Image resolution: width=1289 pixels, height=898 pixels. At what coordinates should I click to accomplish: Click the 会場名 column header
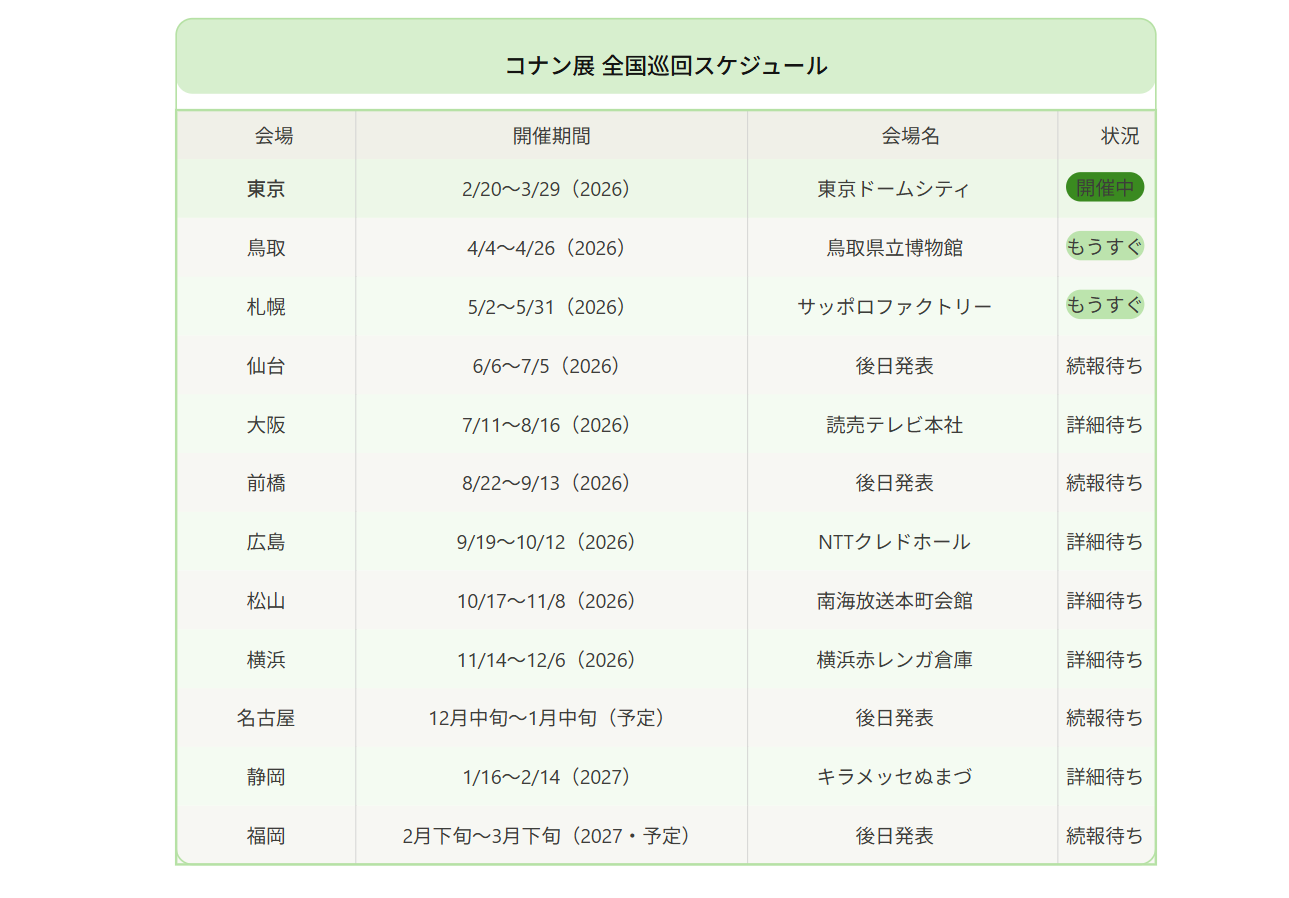(910, 136)
